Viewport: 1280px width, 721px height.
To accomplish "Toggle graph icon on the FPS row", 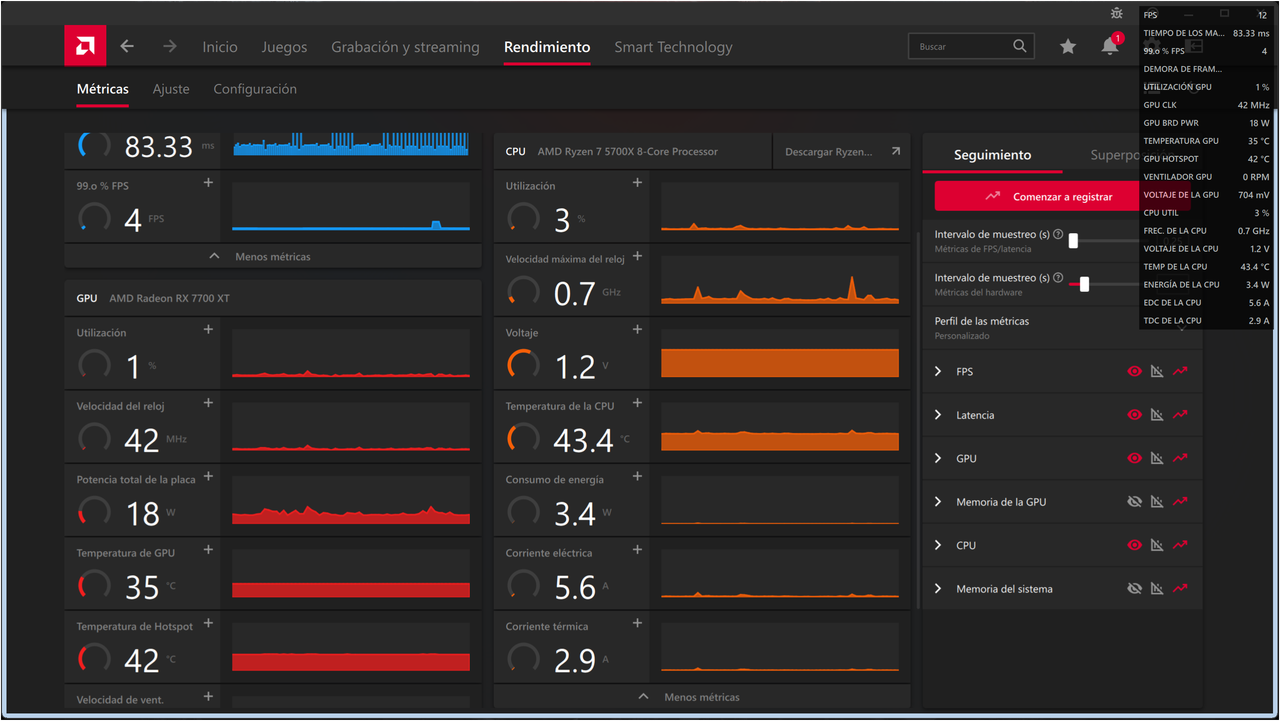I will 1157,372.
